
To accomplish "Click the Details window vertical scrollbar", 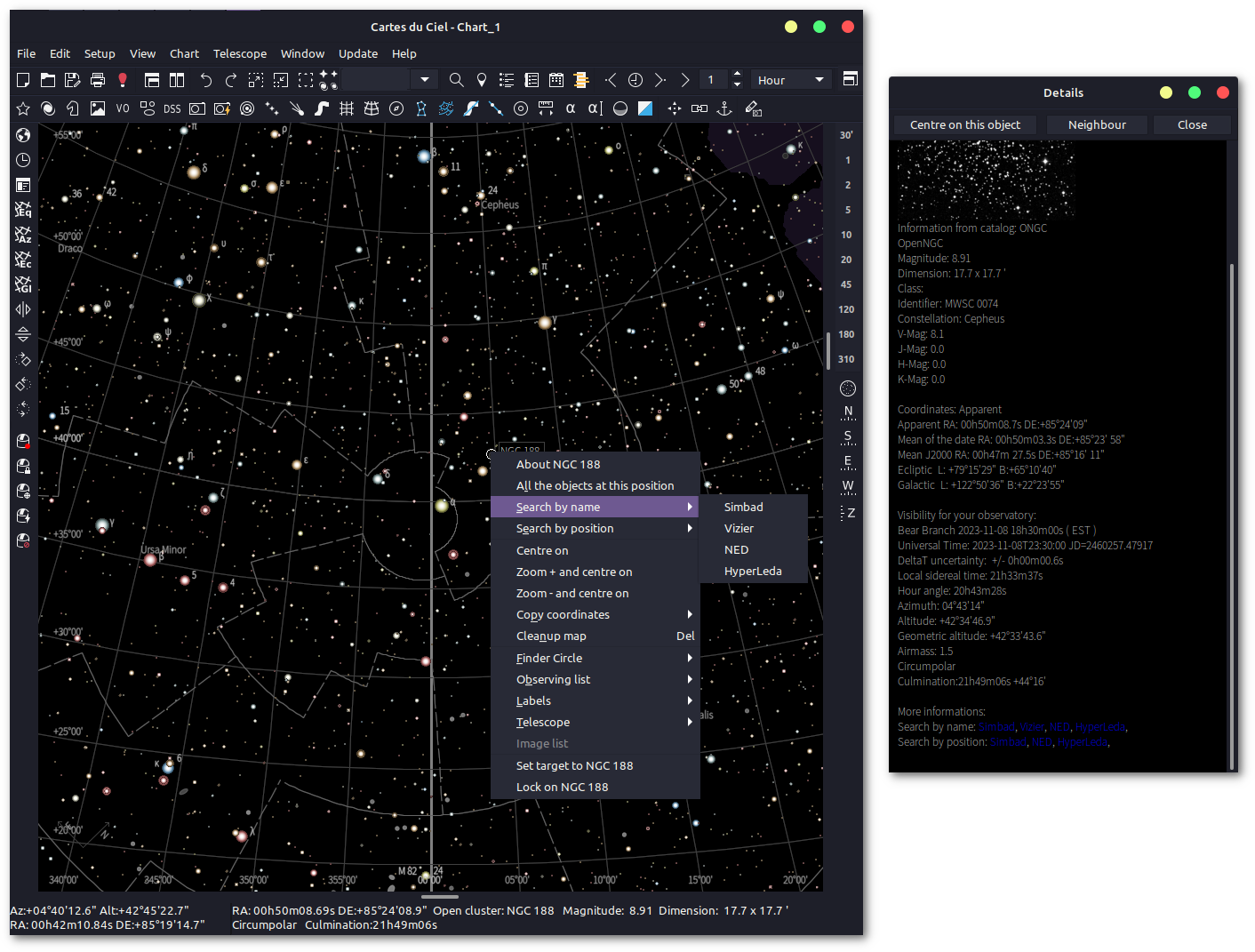I will click(1232, 516).
